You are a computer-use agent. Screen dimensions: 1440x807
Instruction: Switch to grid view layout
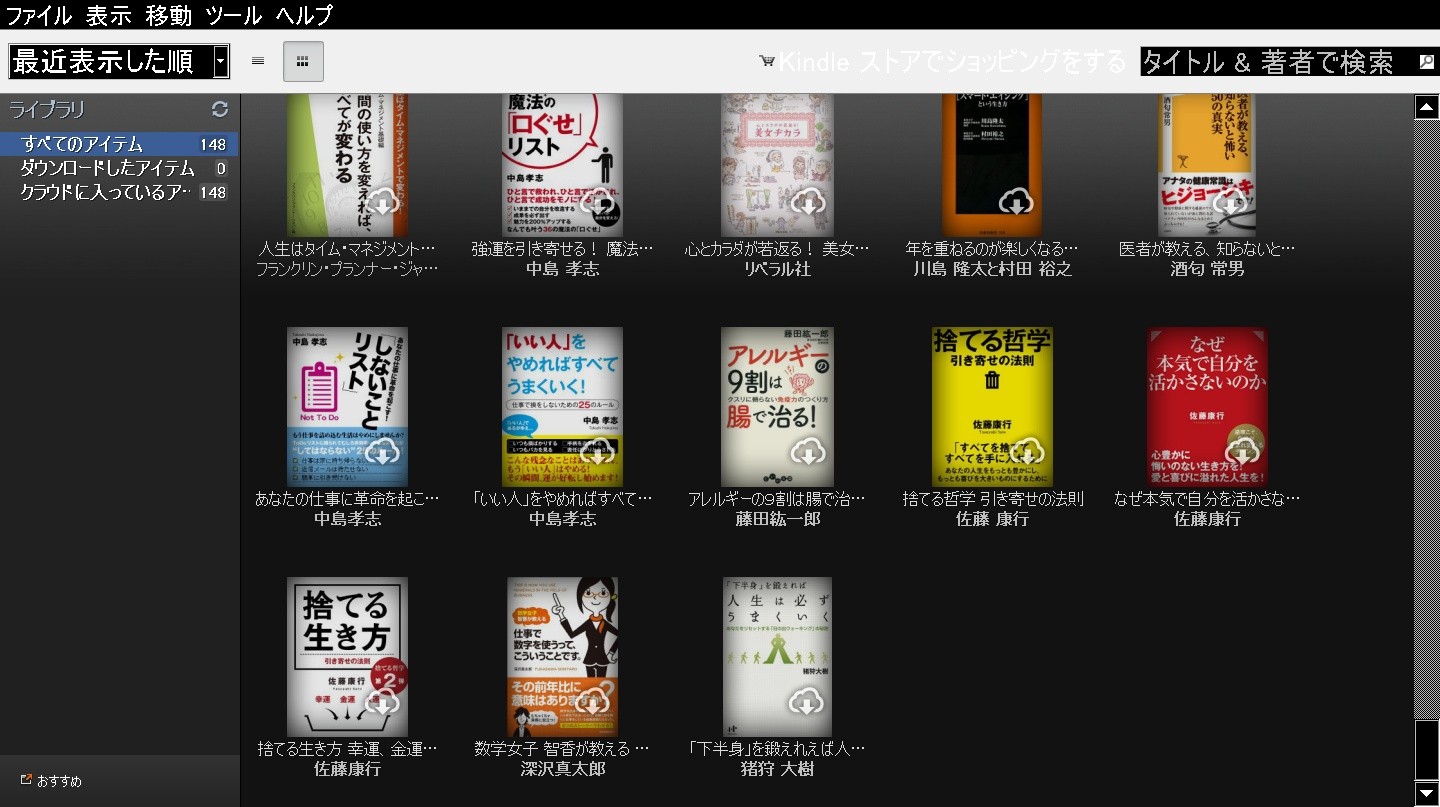pos(303,61)
